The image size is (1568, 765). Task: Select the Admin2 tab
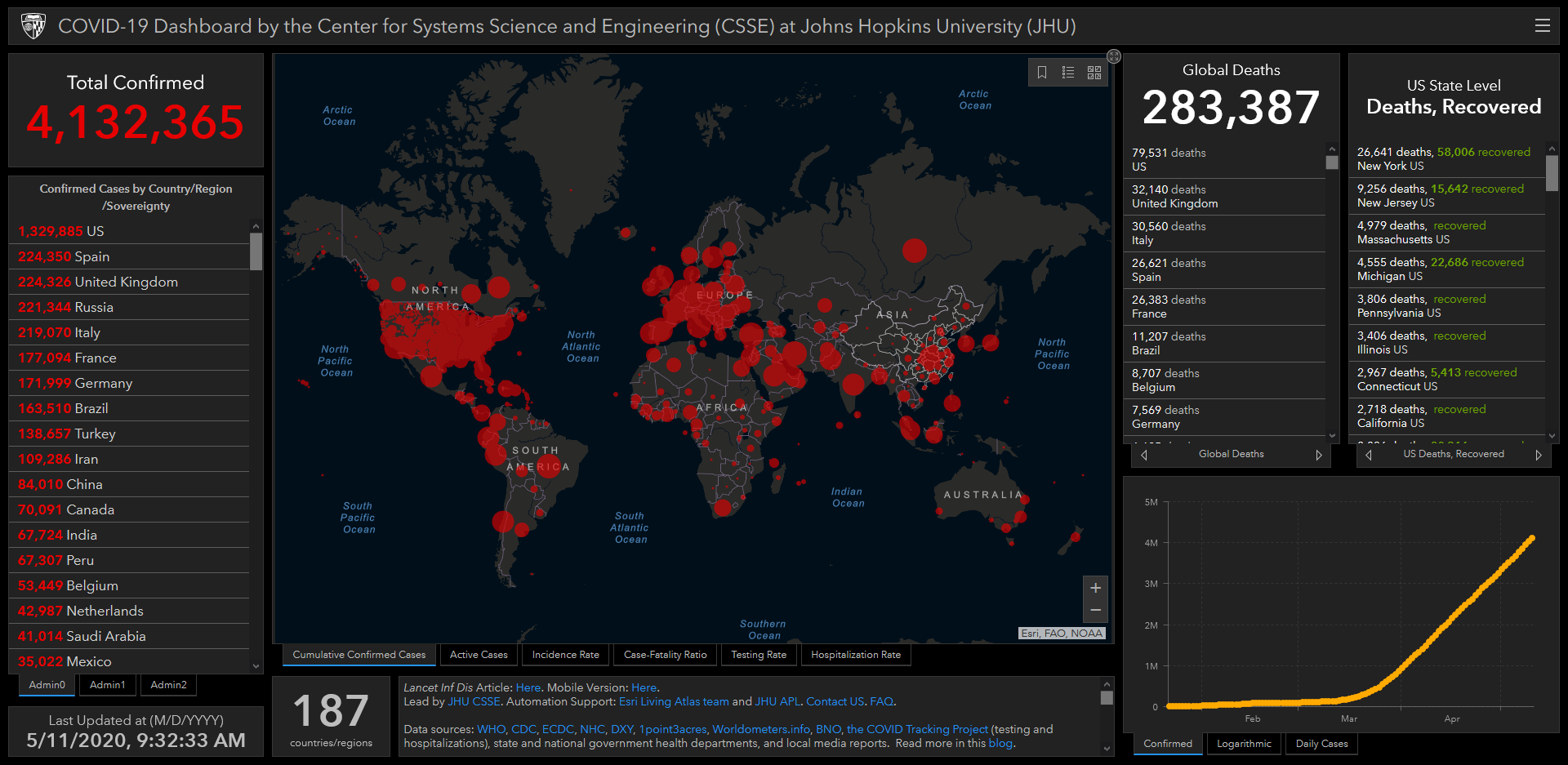click(x=168, y=685)
